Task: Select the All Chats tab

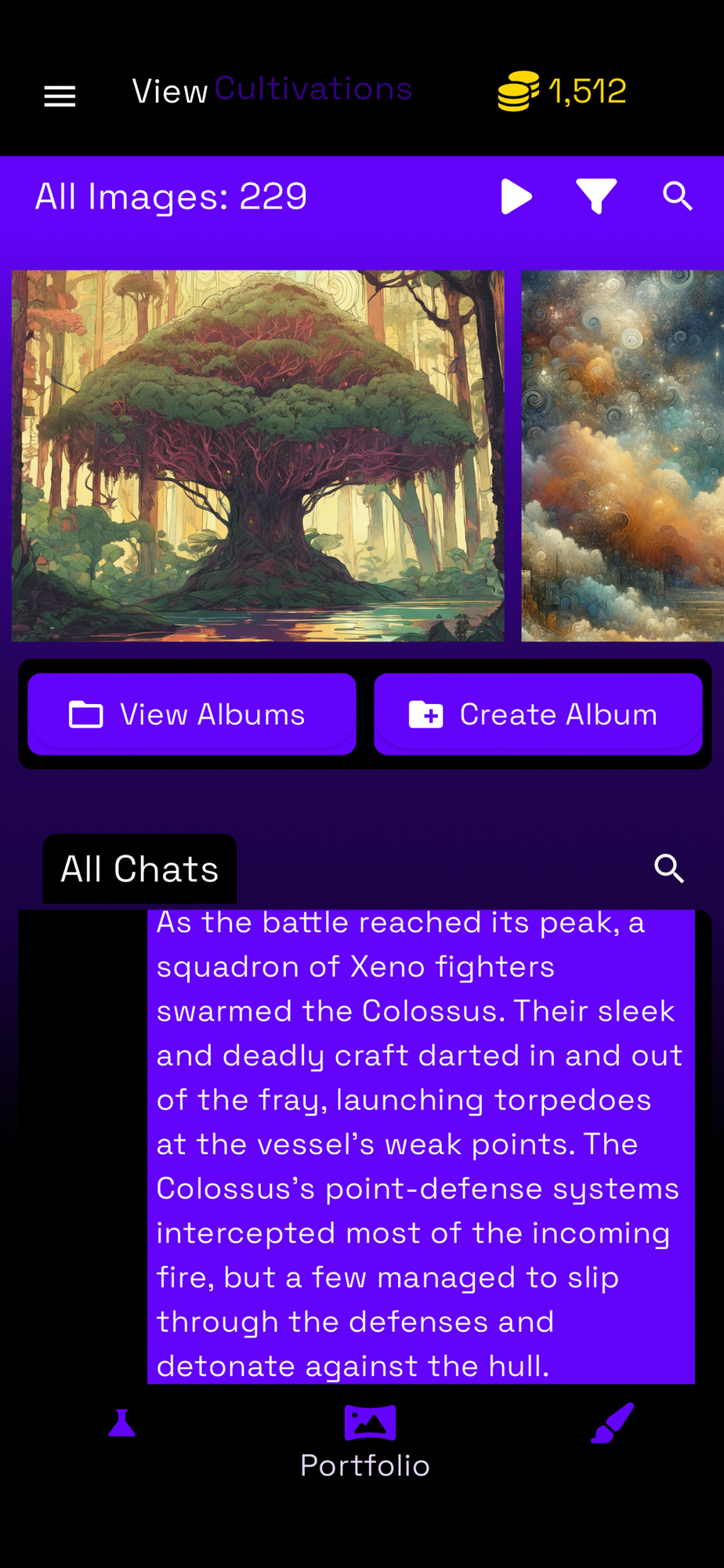Action: tap(139, 869)
